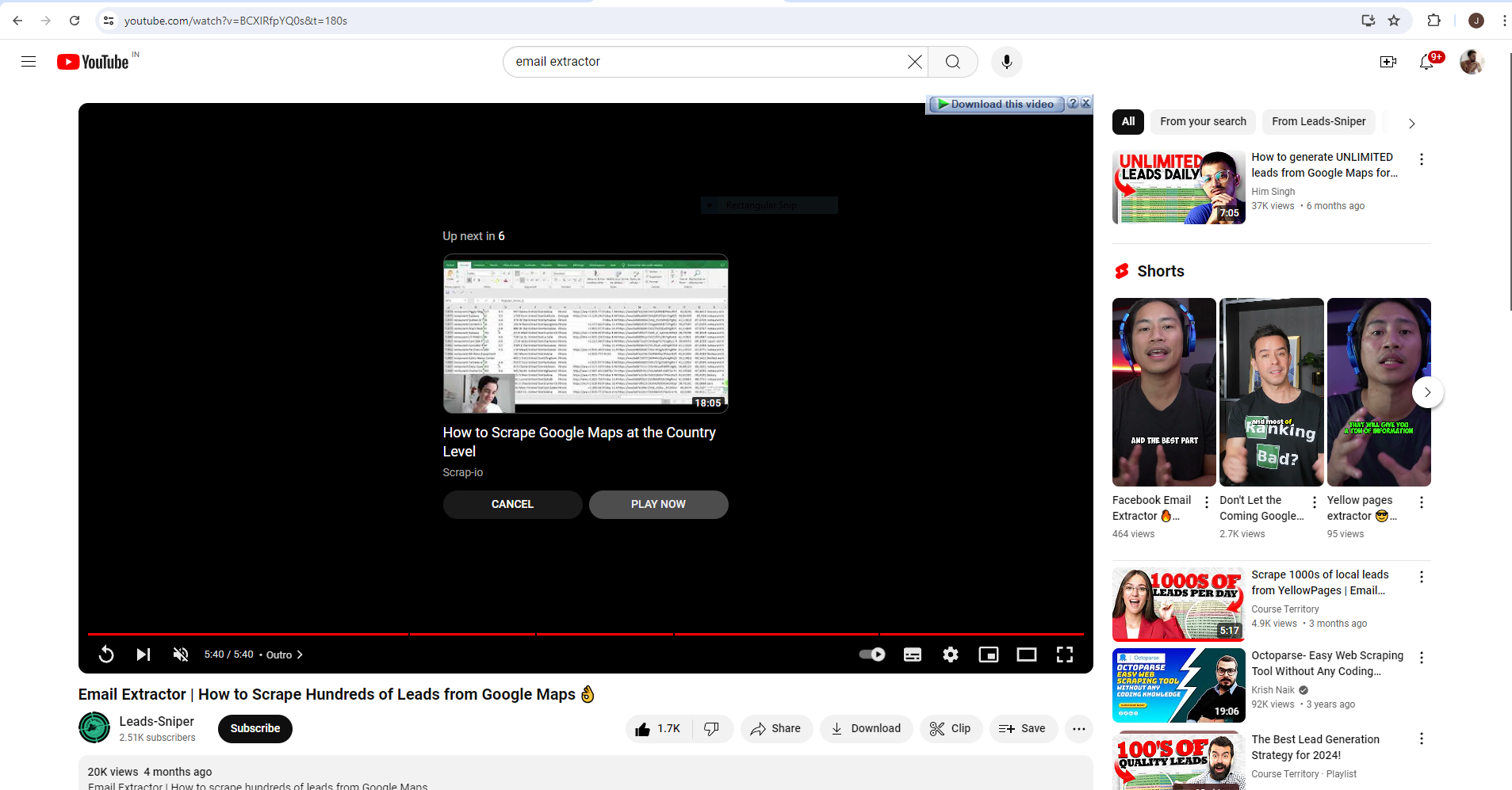Skip to the next video

(143, 655)
